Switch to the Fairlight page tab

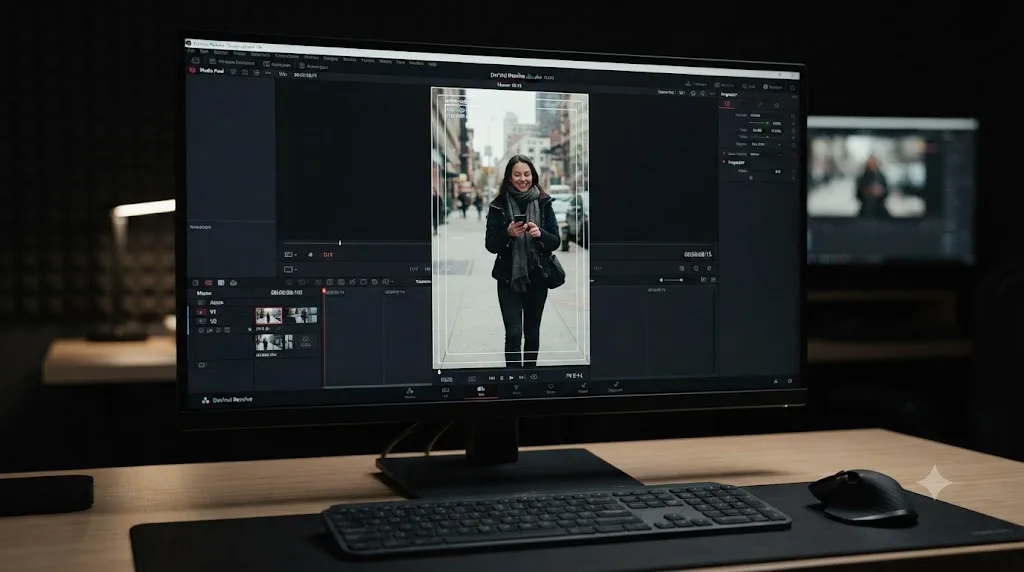pyautogui.click(x=583, y=389)
